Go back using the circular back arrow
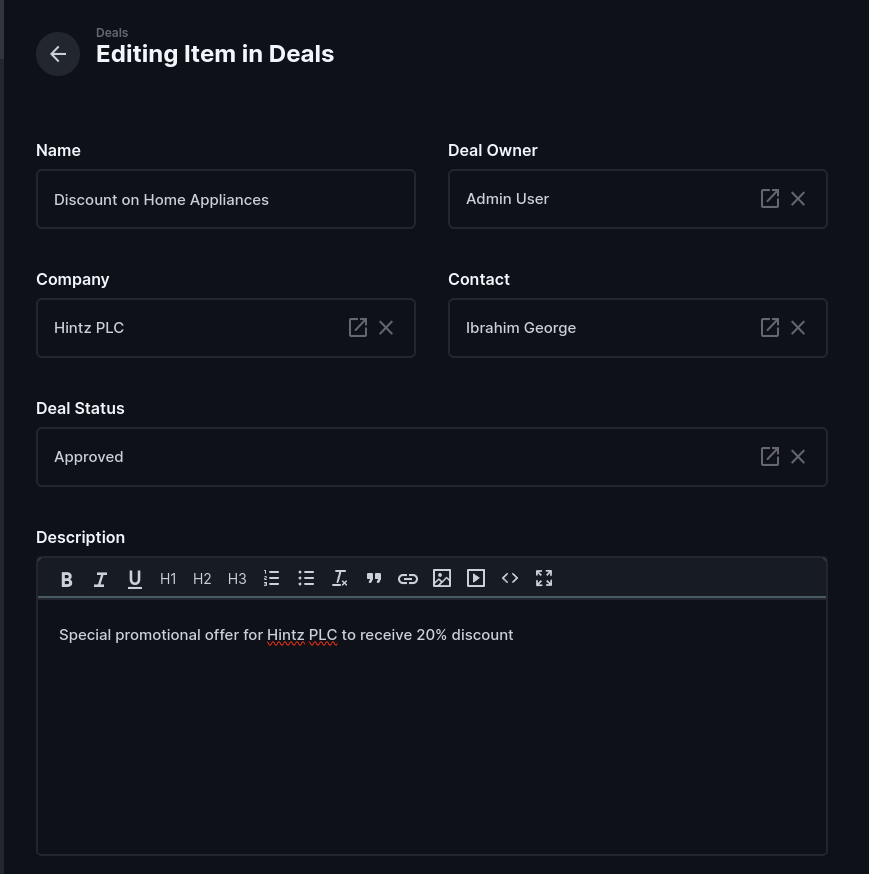 (x=57, y=53)
